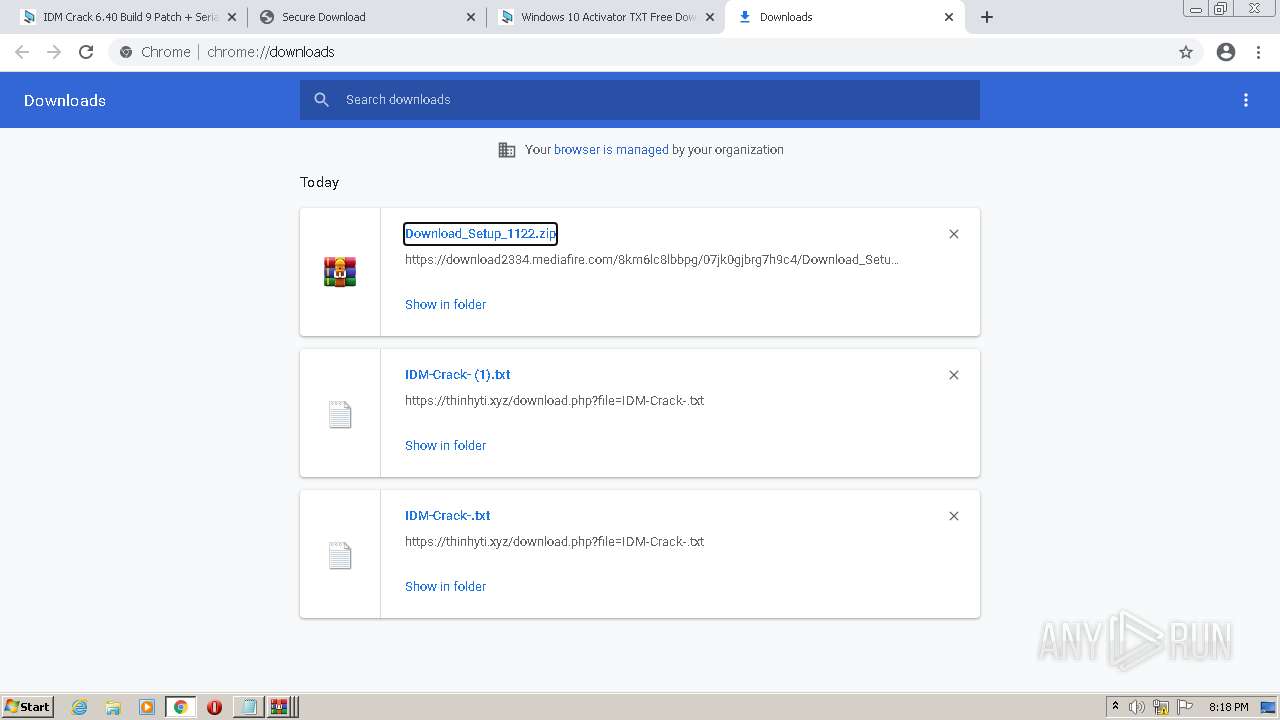Click the Downloads page heading
The image size is (1280, 720).
tap(65, 100)
